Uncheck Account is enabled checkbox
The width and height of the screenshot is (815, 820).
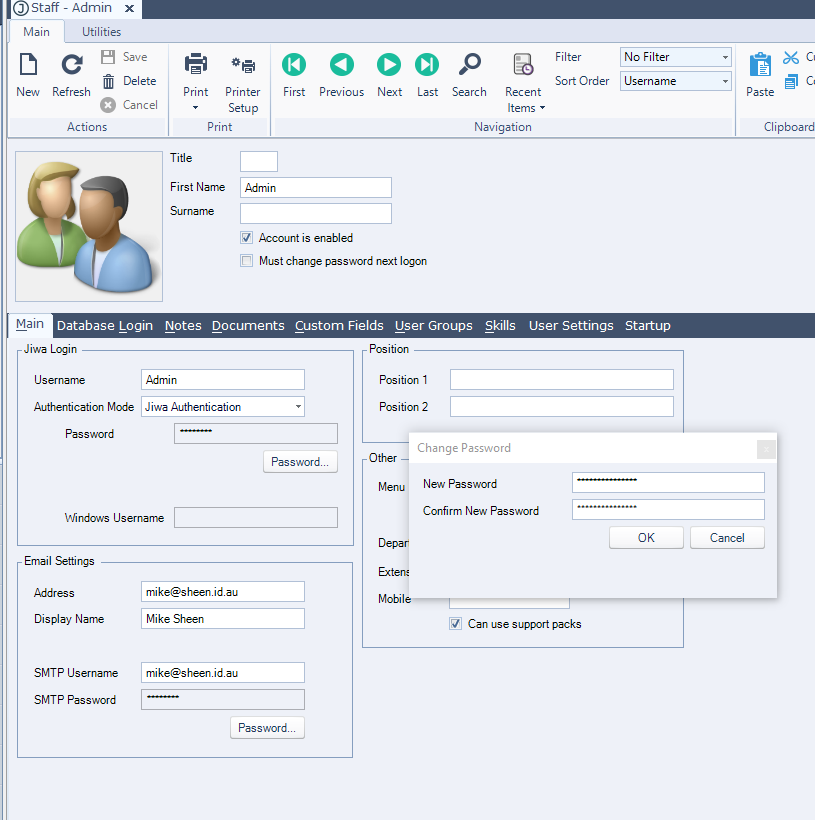(247, 238)
